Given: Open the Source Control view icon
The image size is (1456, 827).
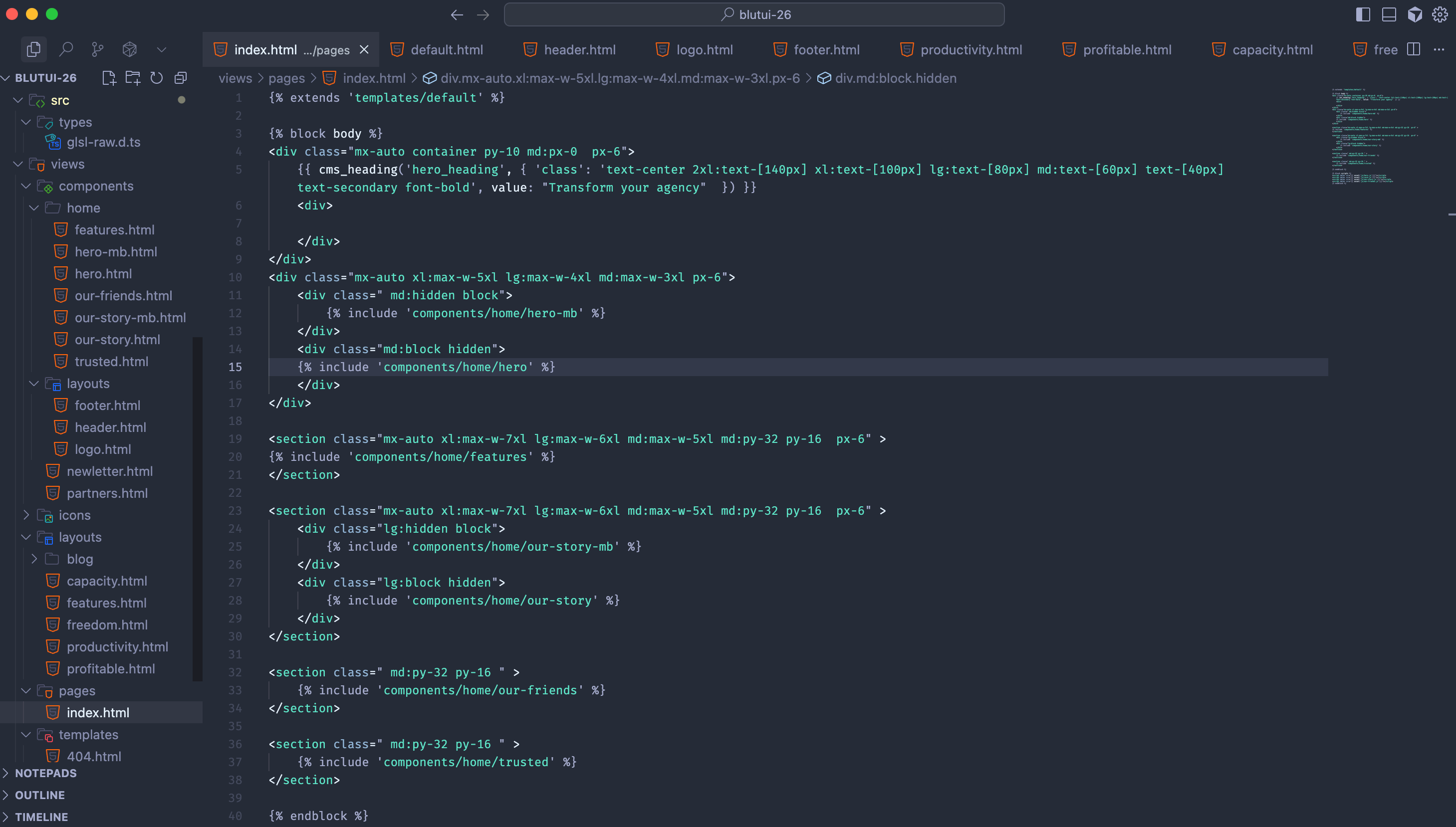Looking at the screenshot, I should point(98,49).
